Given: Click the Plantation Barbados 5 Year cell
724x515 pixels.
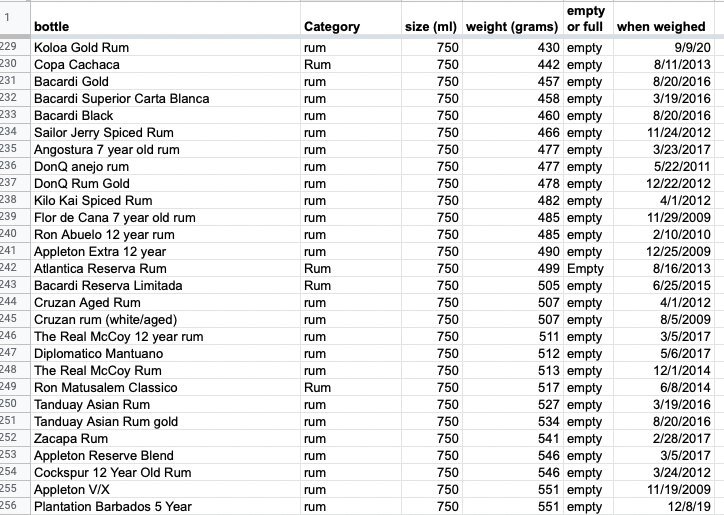Looking at the screenshot, I should pos(113,506).
